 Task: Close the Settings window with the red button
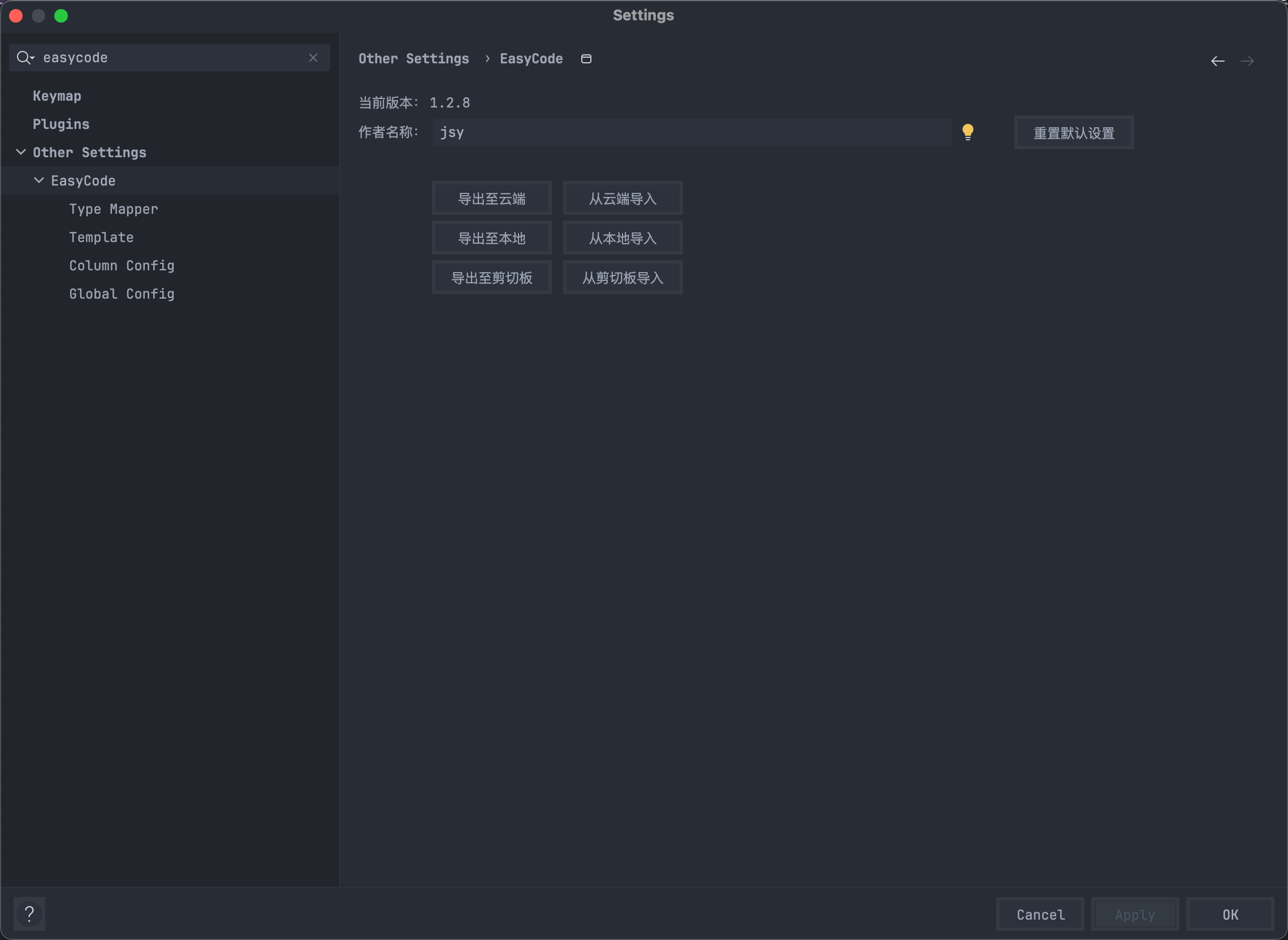16,16
